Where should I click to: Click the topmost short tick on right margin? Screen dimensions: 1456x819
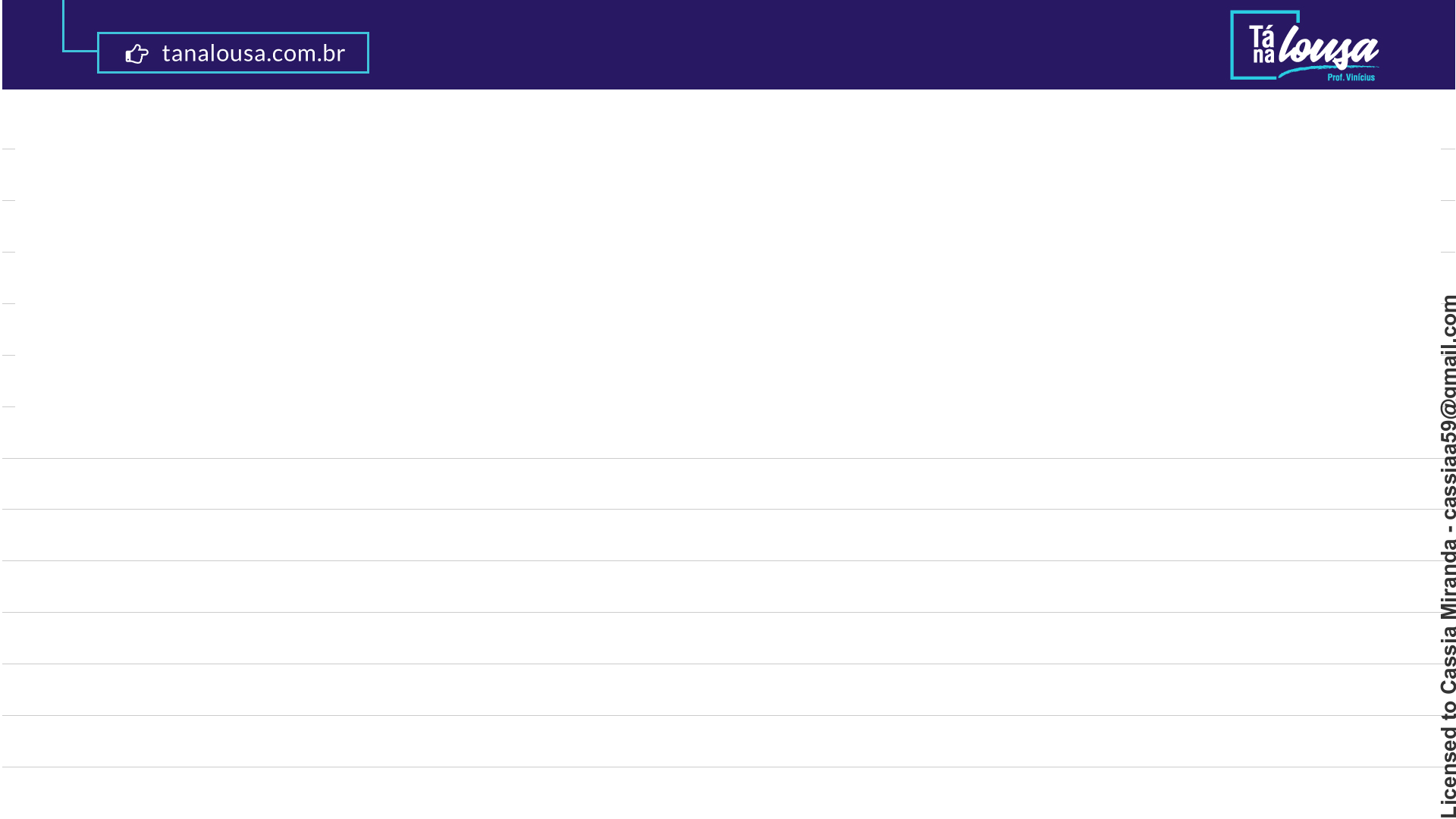coord(1447,149)
